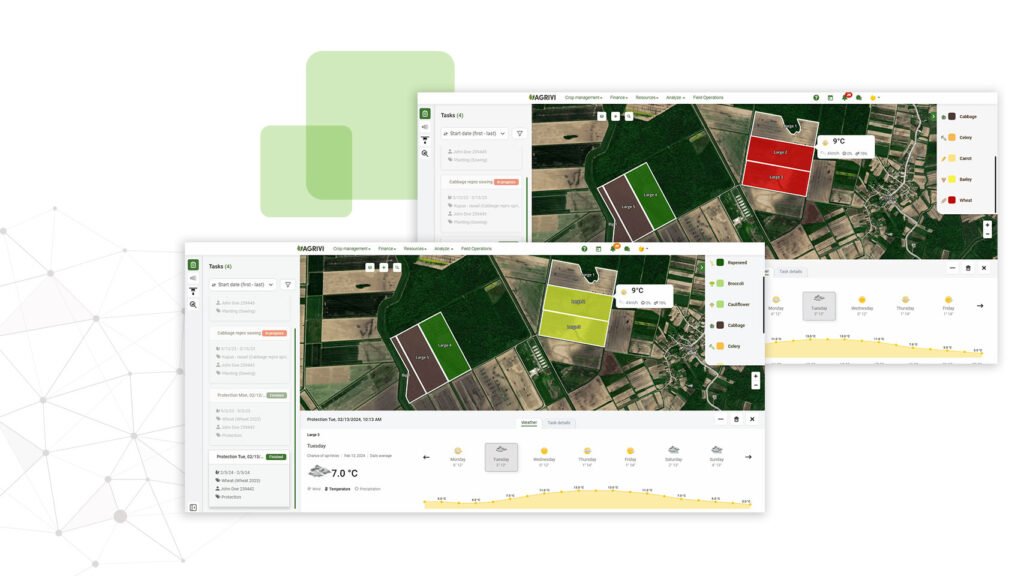Expand Analyze menu in back window
This screenshot has width=1024, height=576.
(x=675, y=97)
